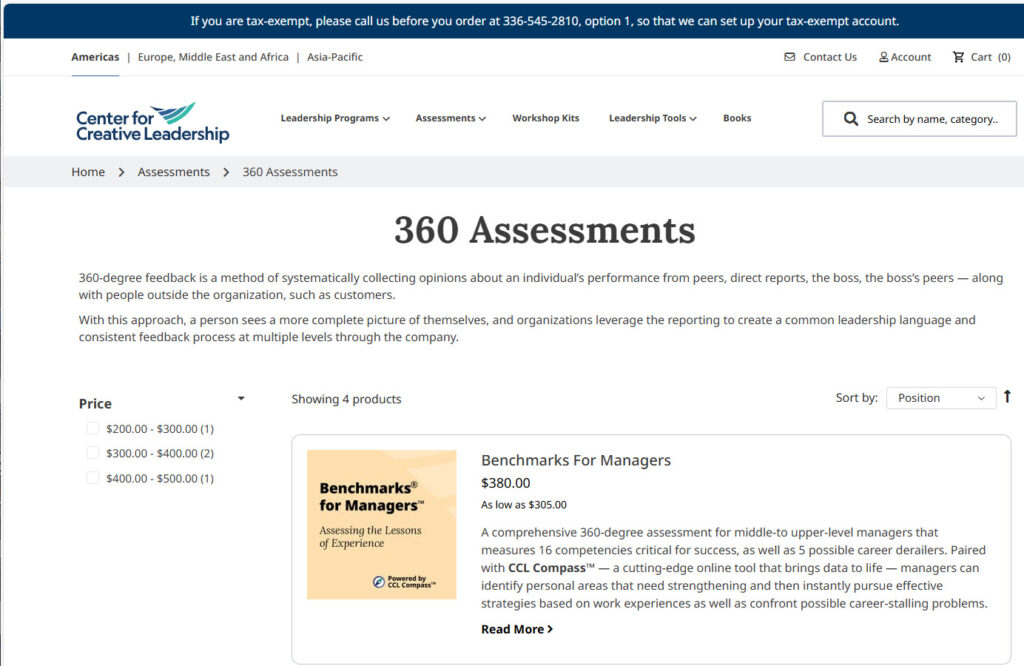The width and height of the screenshot is (1024, 666).
Task: Expand the Leadership Tools menu
Action: tap(652, 118)
